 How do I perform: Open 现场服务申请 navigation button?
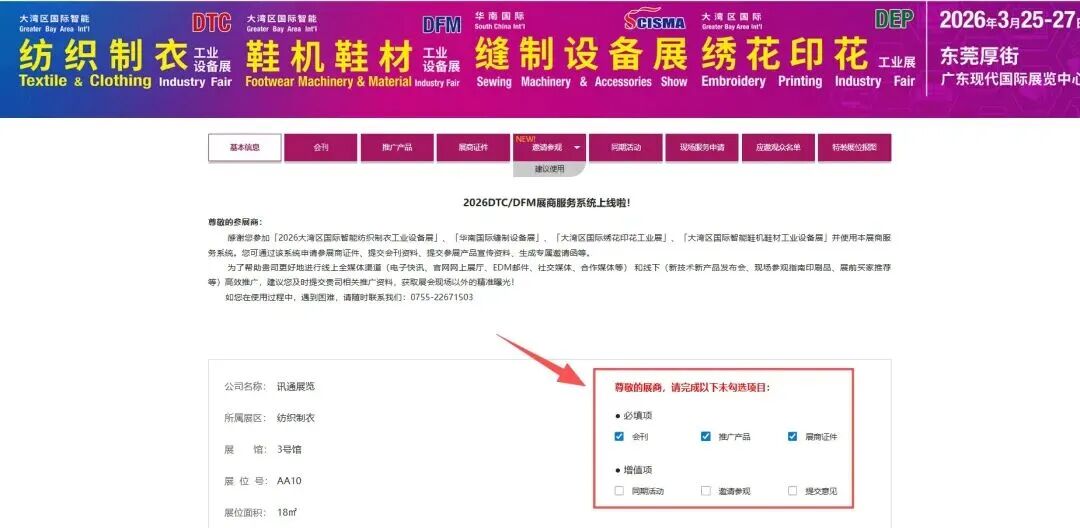pos(702,147)
